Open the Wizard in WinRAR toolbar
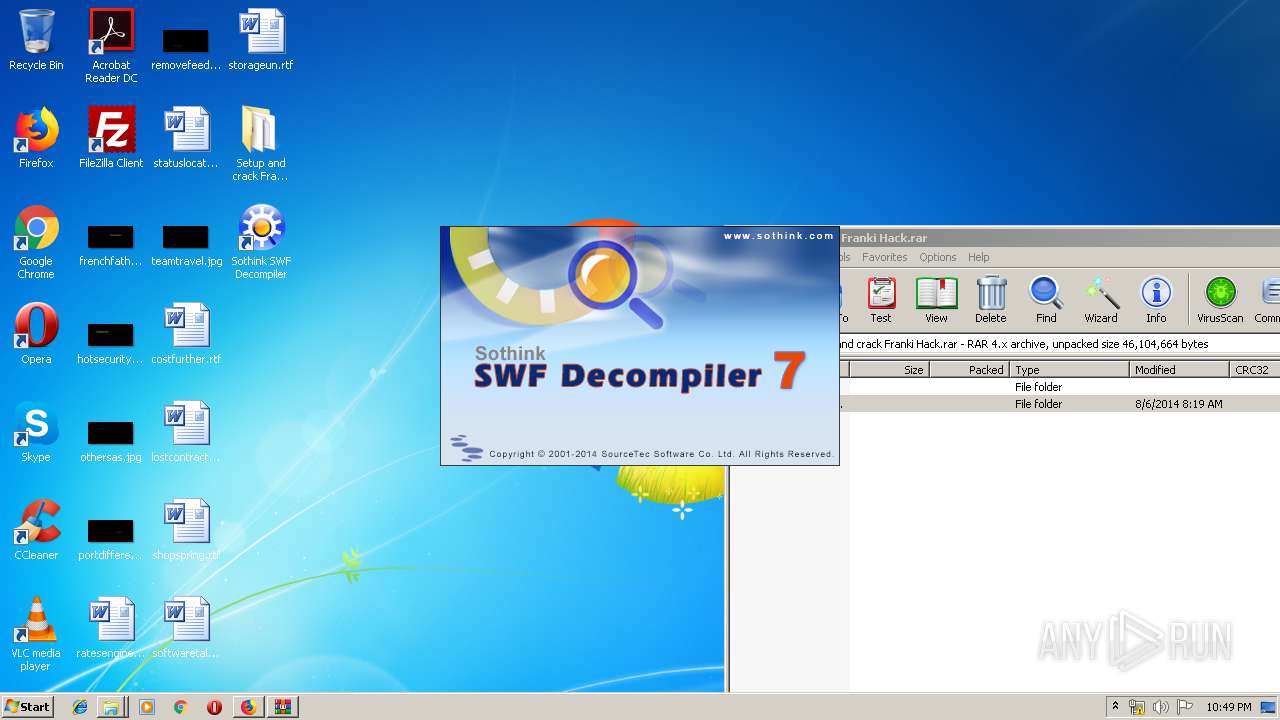The height and width of the screenshot is (720, 1280). pos(1101,300)
